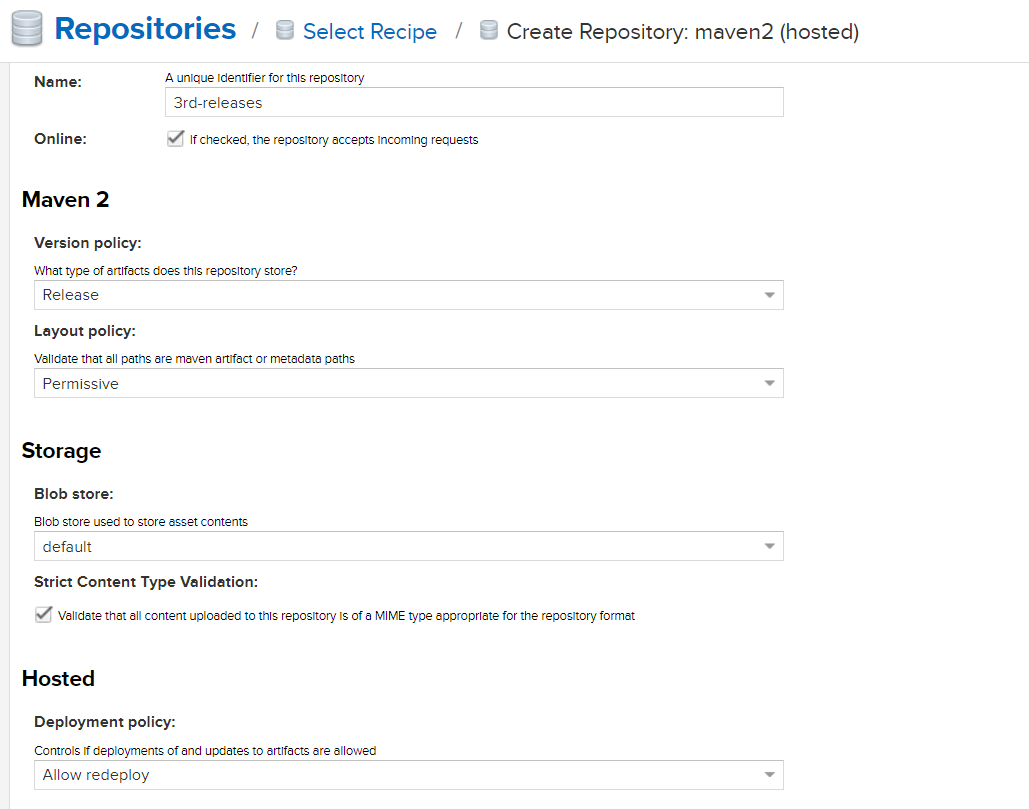Toggle the Online checkbox

(176, 139)
